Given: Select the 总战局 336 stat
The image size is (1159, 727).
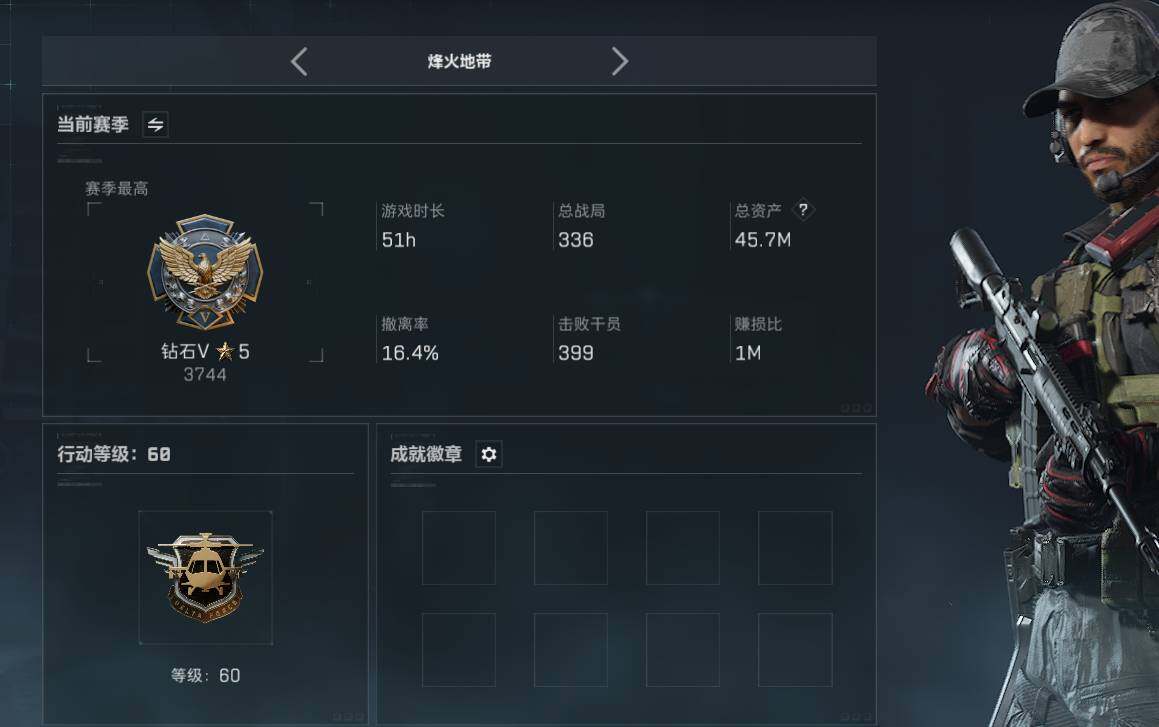Looking at the screenshot, I should point(581,225).
